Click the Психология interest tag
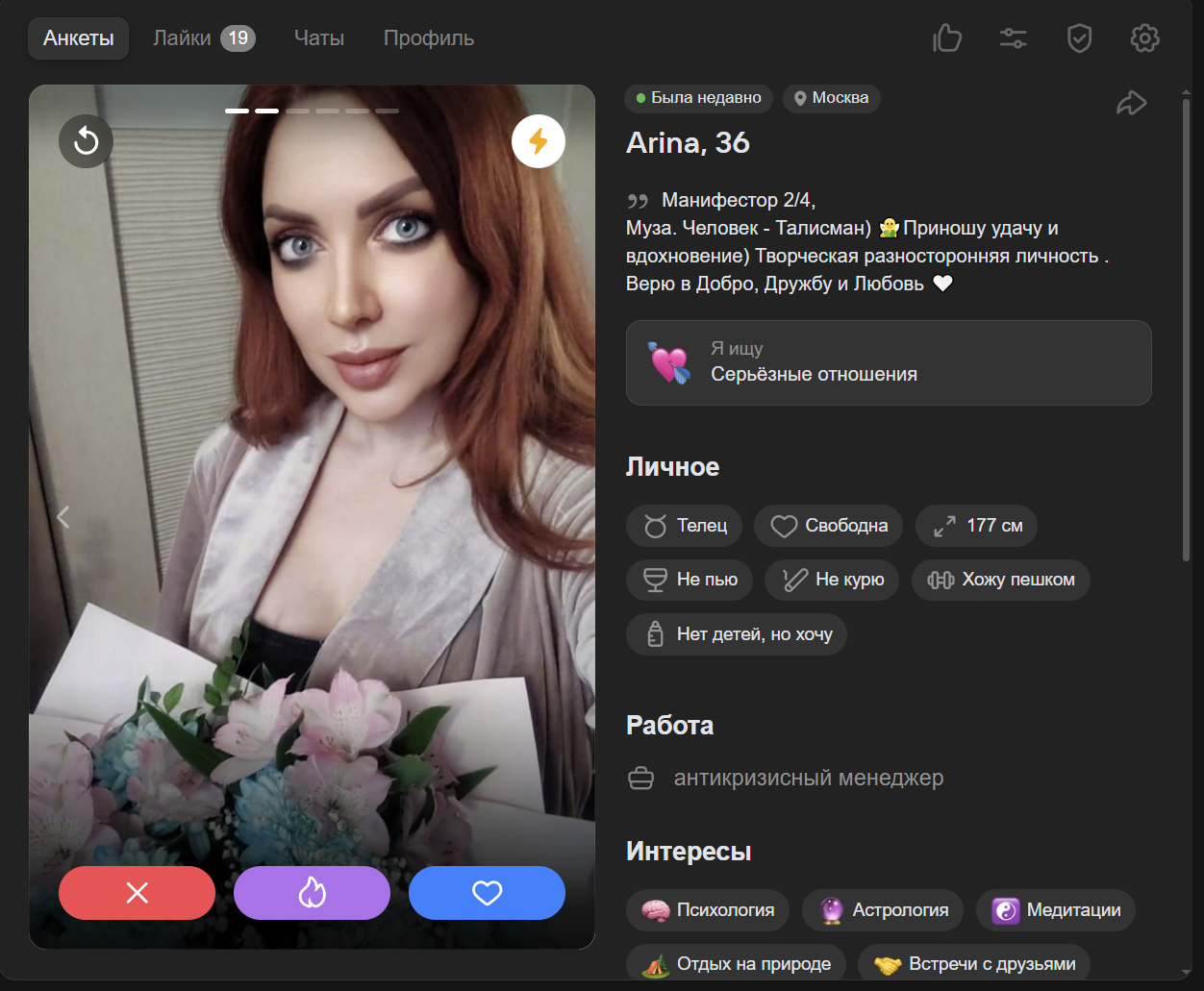This screenshot has height=991, width=1204. [708, 910]
